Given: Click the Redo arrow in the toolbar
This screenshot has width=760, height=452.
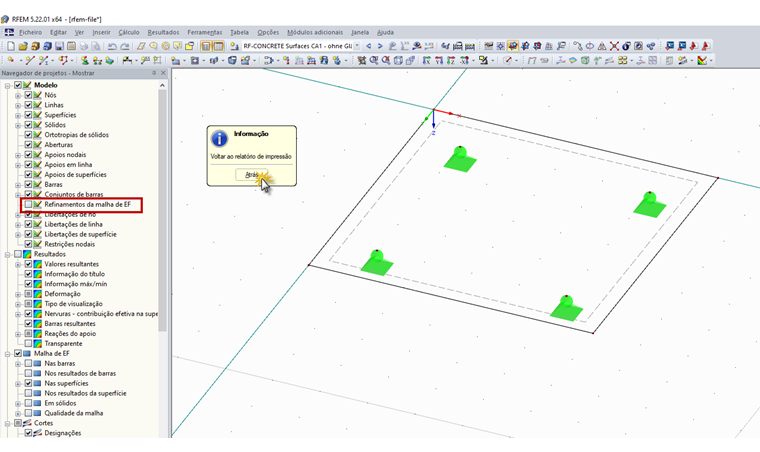Looking at the screenshot, I should (125, 46).
